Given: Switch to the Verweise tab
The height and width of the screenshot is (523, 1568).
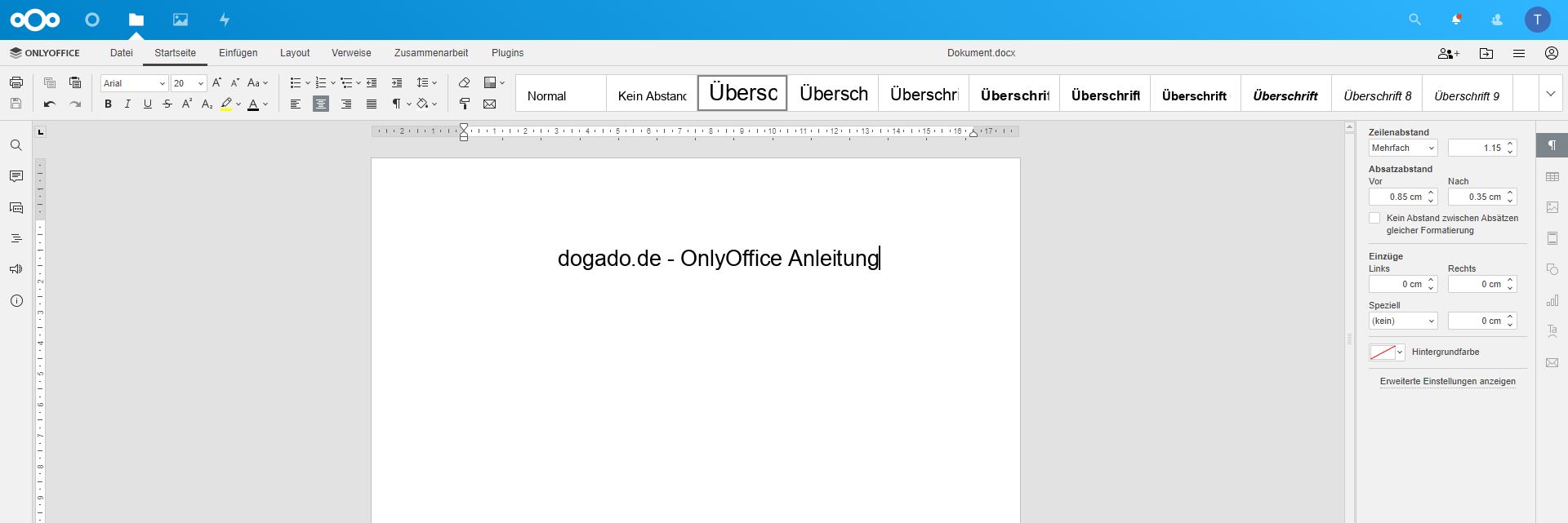Looking at the screenshot, I should click(351, 53).
